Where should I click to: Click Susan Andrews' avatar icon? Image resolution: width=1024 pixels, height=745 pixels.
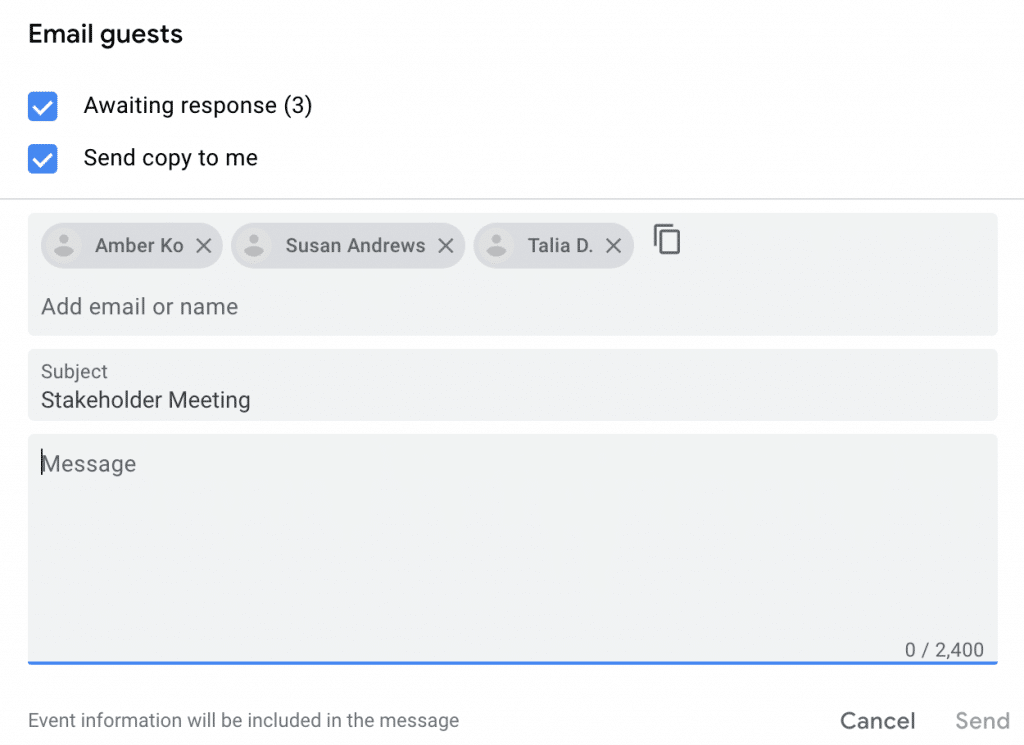coord(255,246)
